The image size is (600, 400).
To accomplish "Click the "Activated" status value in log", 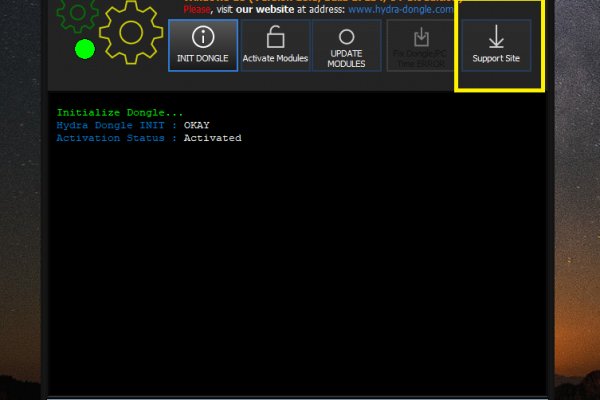I will click(x=212, y=138).
